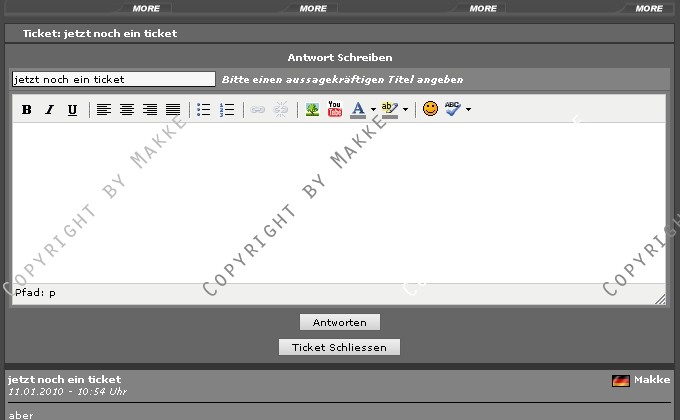Toggle bold formatting in the editor
The height and width of the screenshot is (420, 680).
pyautogui.click(x=27, y=110)
